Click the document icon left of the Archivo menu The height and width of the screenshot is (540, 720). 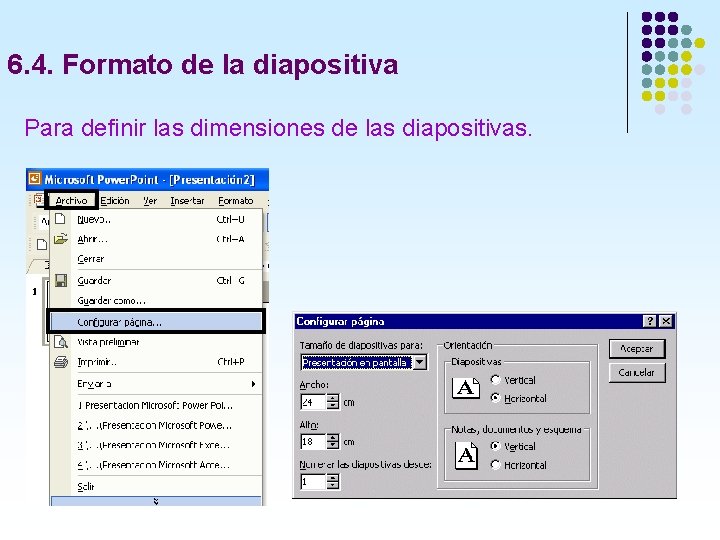39,200
